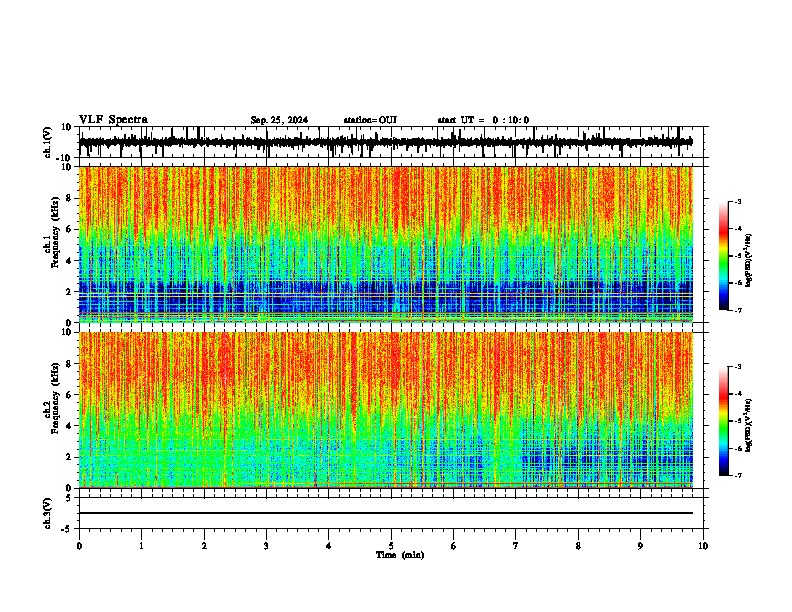Click the "-7" label on ch.1 color bar
The height and width of the screenshot is (612, 792).
pyautogui.click(x=737, y=310)
